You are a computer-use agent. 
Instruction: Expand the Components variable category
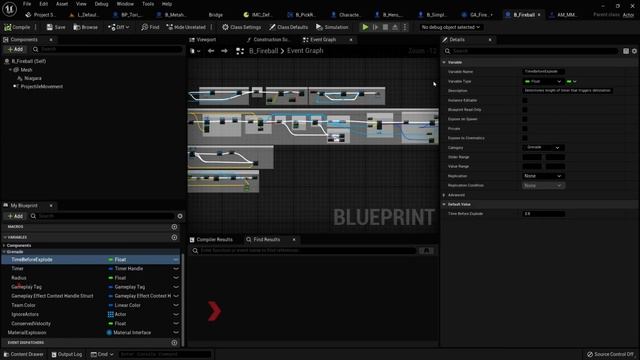pyautogui.click(x=4, y=246)
